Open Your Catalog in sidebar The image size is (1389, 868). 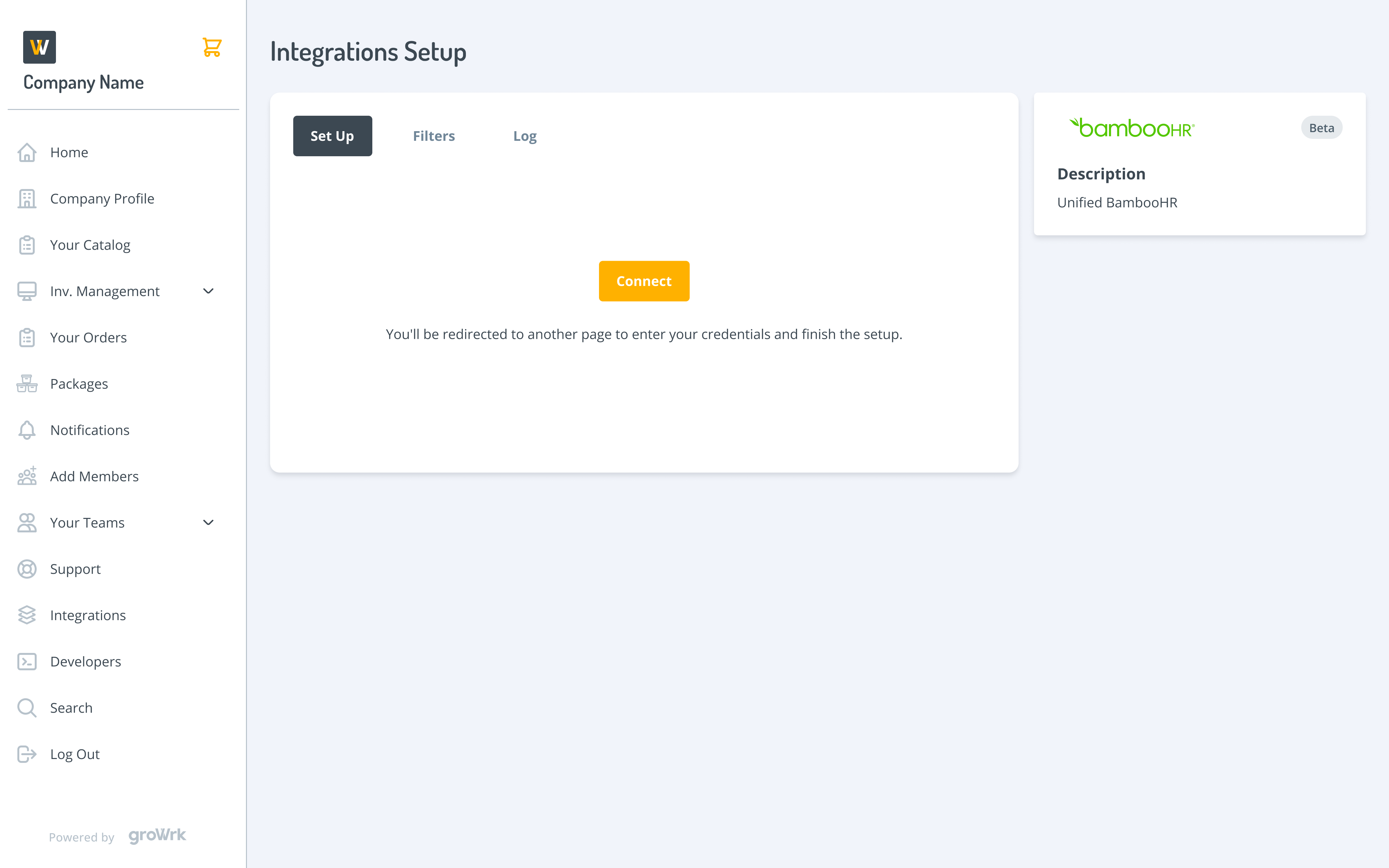point(90,245)
